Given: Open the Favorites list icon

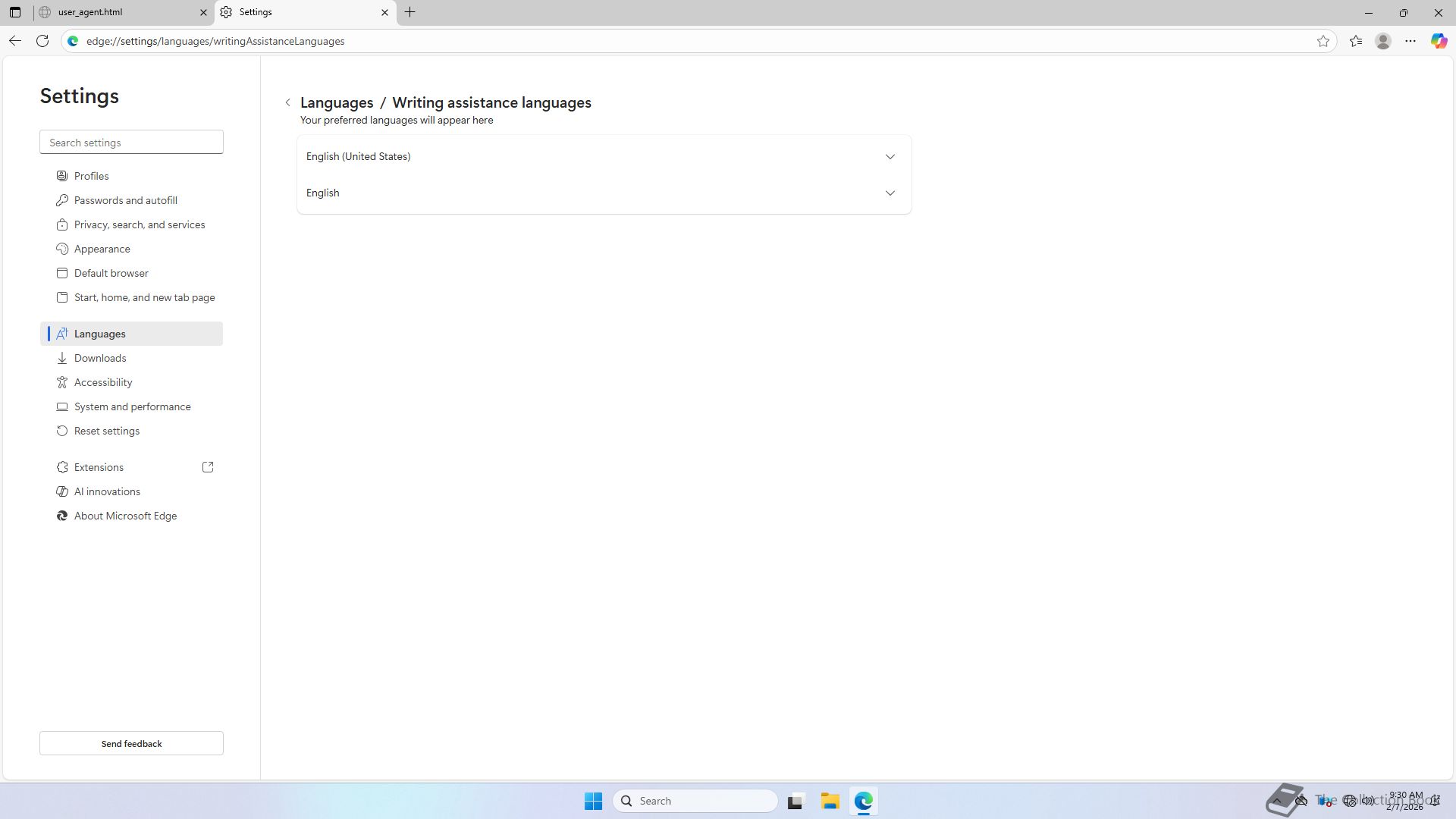Looking at the screenshot, I should tap(1356, 41).
